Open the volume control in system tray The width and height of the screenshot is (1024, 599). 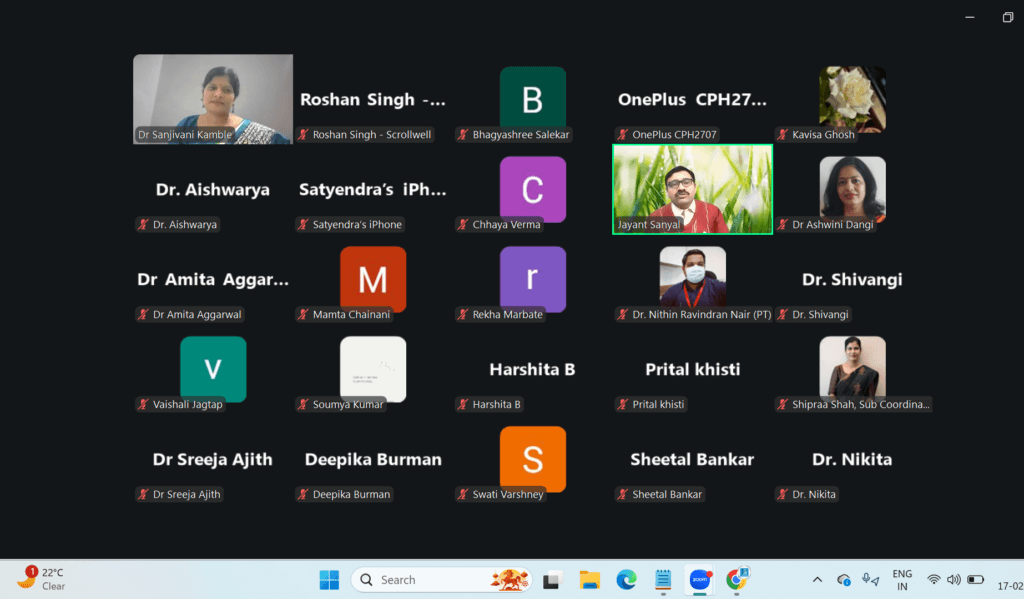pyautogui.click(x=953, y=580)
